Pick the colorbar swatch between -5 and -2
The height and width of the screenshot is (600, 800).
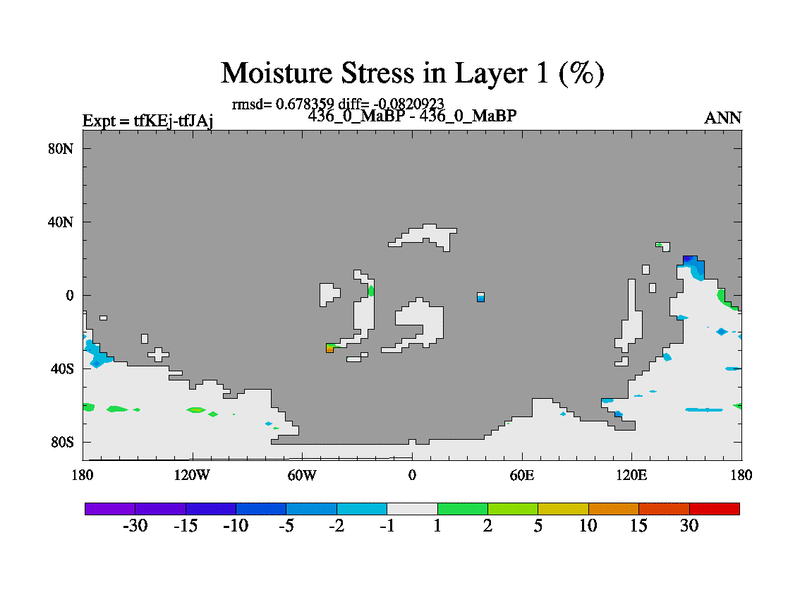[311, 509]
